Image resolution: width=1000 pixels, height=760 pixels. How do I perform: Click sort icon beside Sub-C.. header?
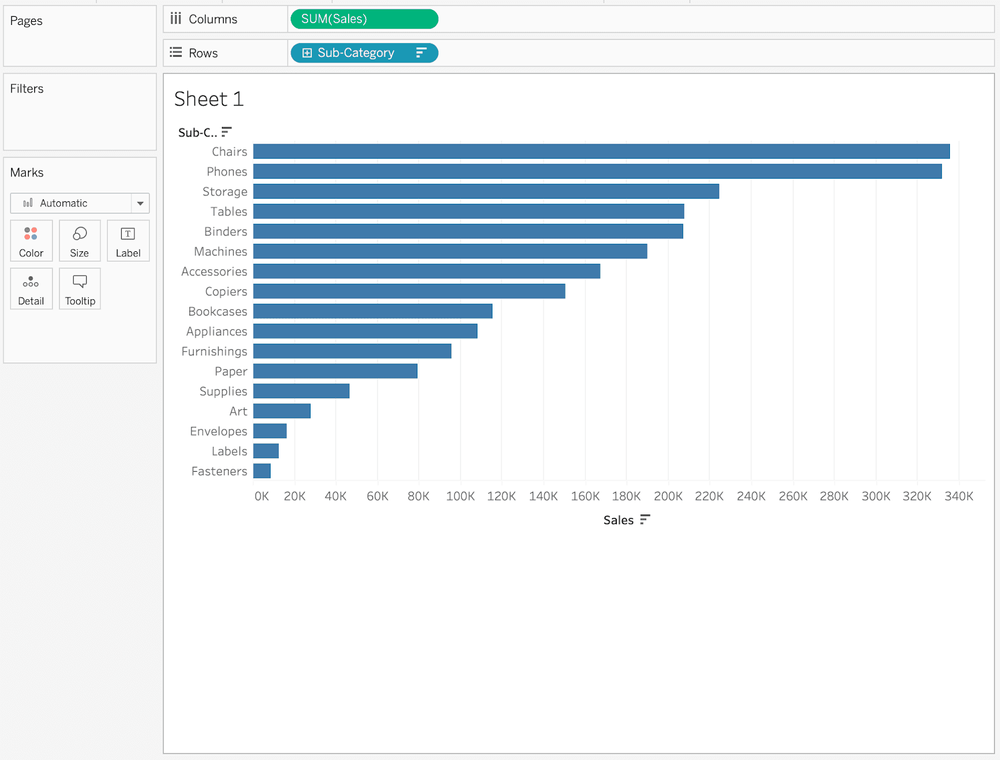pyautogui.click(x=227, y=132)
